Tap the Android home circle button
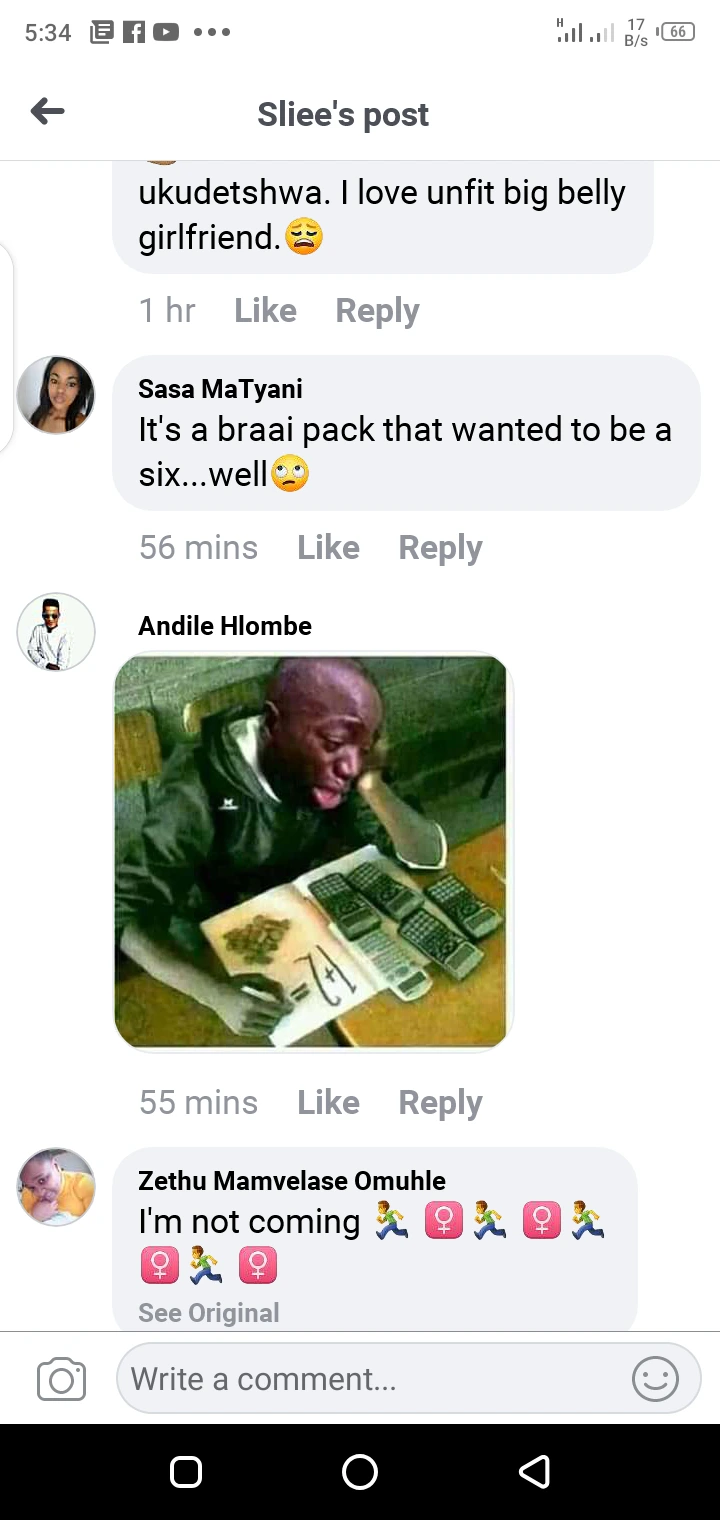This screenshot has height=1520, width=720. click(360, 1472)
